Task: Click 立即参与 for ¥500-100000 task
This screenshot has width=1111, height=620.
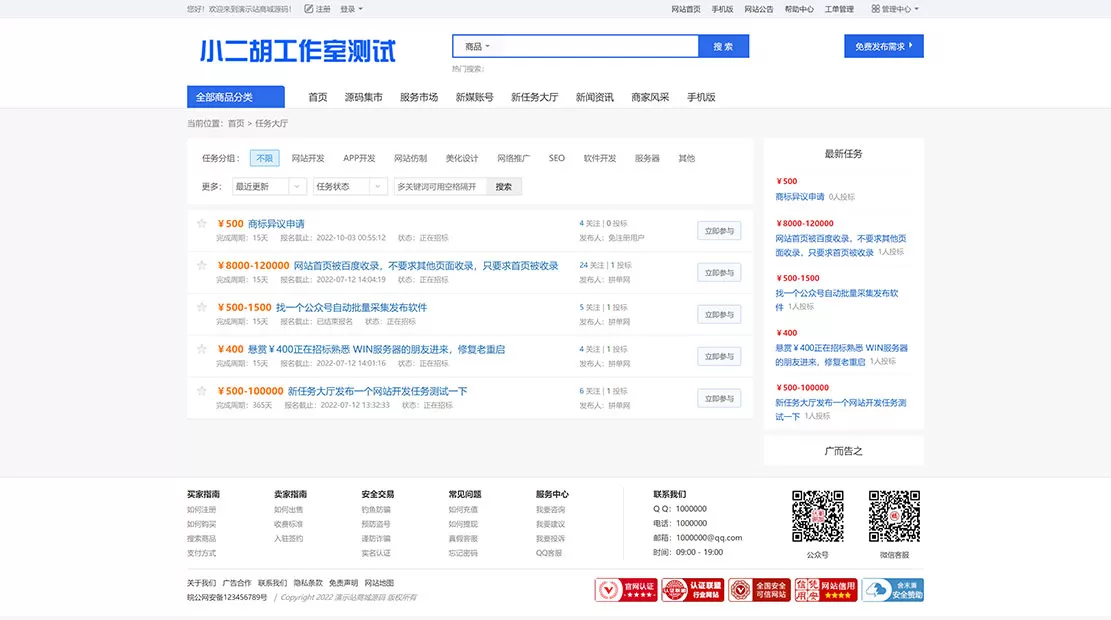Action: pyautogui.click(x=719, y=398)
